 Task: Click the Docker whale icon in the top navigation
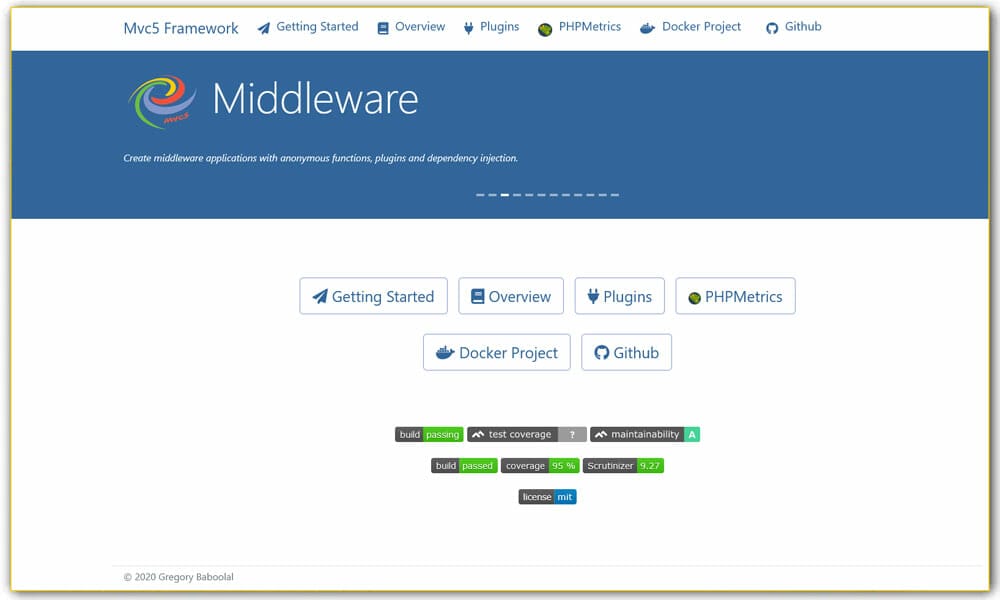coord(649,27)
